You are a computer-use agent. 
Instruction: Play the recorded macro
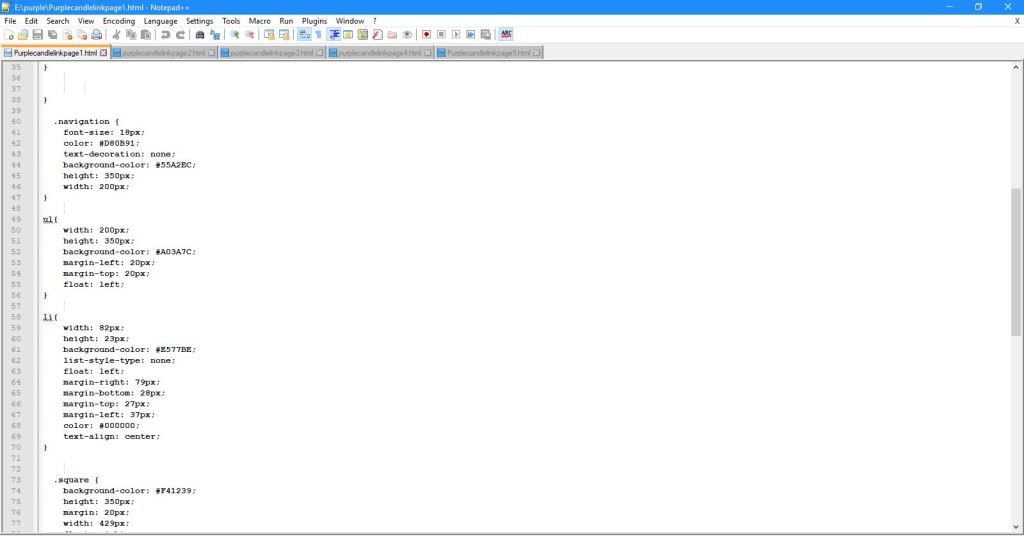pyautogui.click(x=456, y=34)
